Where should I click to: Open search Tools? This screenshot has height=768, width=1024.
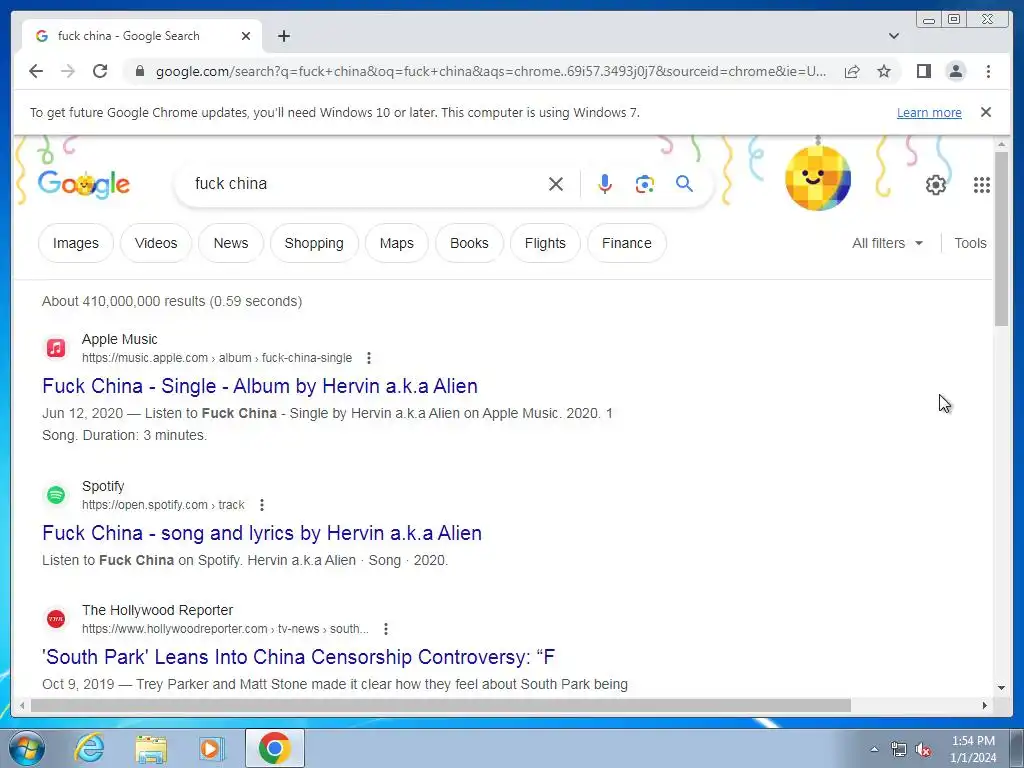coord(970,243)
